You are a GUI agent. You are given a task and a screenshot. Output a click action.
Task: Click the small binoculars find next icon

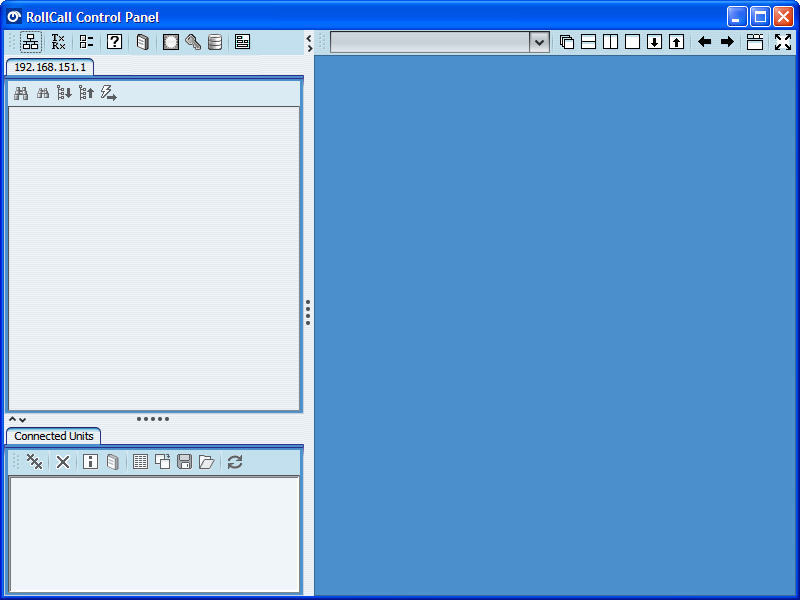[43, 93]
